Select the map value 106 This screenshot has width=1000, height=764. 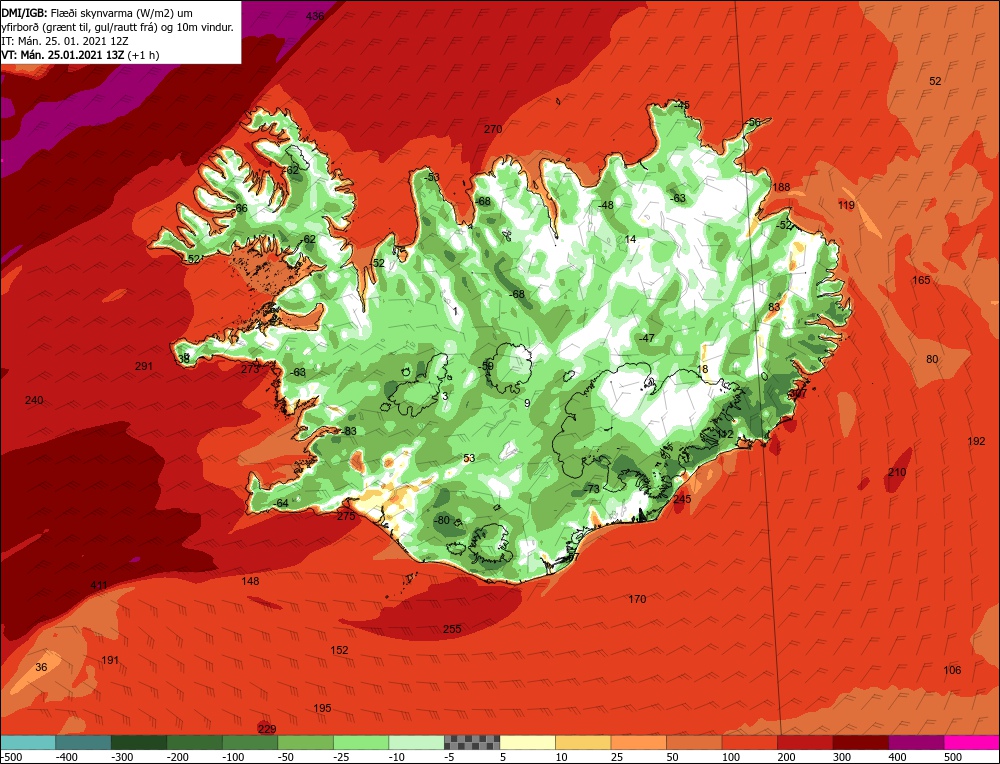pos(952,670)
